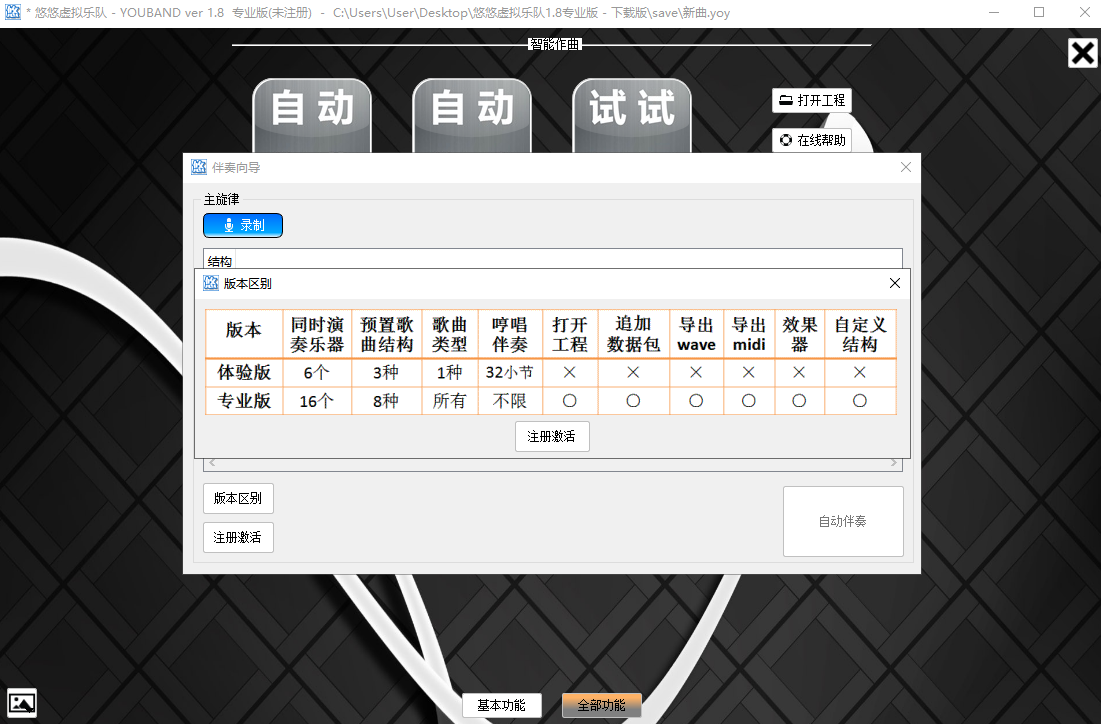Click the 8种 cell in 专业版 row
1101x724 pixels.
coord(385,401)
